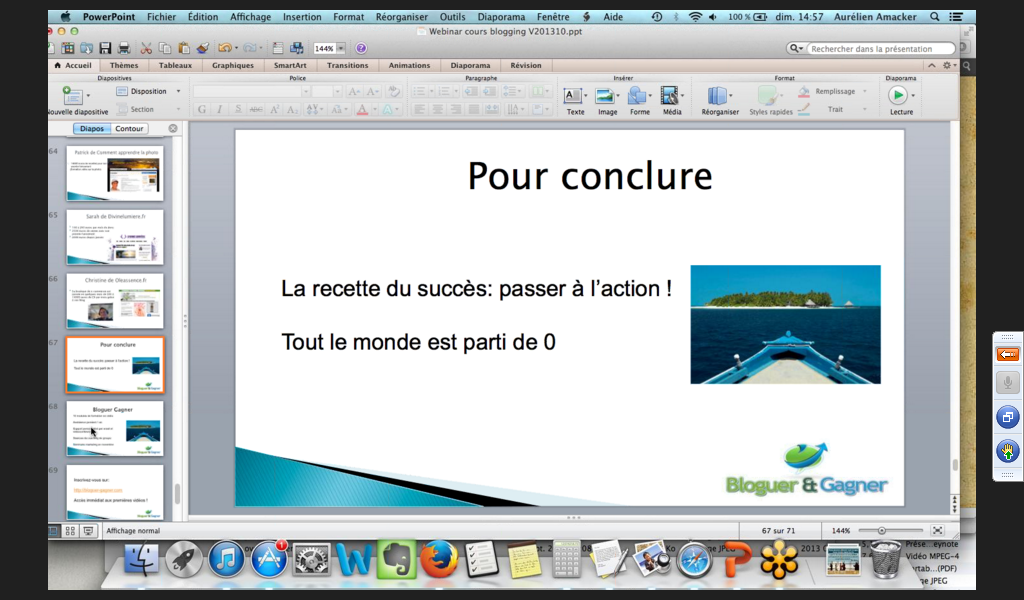Toggle slide sorter view in status bar
This screenshot has height=600, width=1024.
[x=71, y=531]
